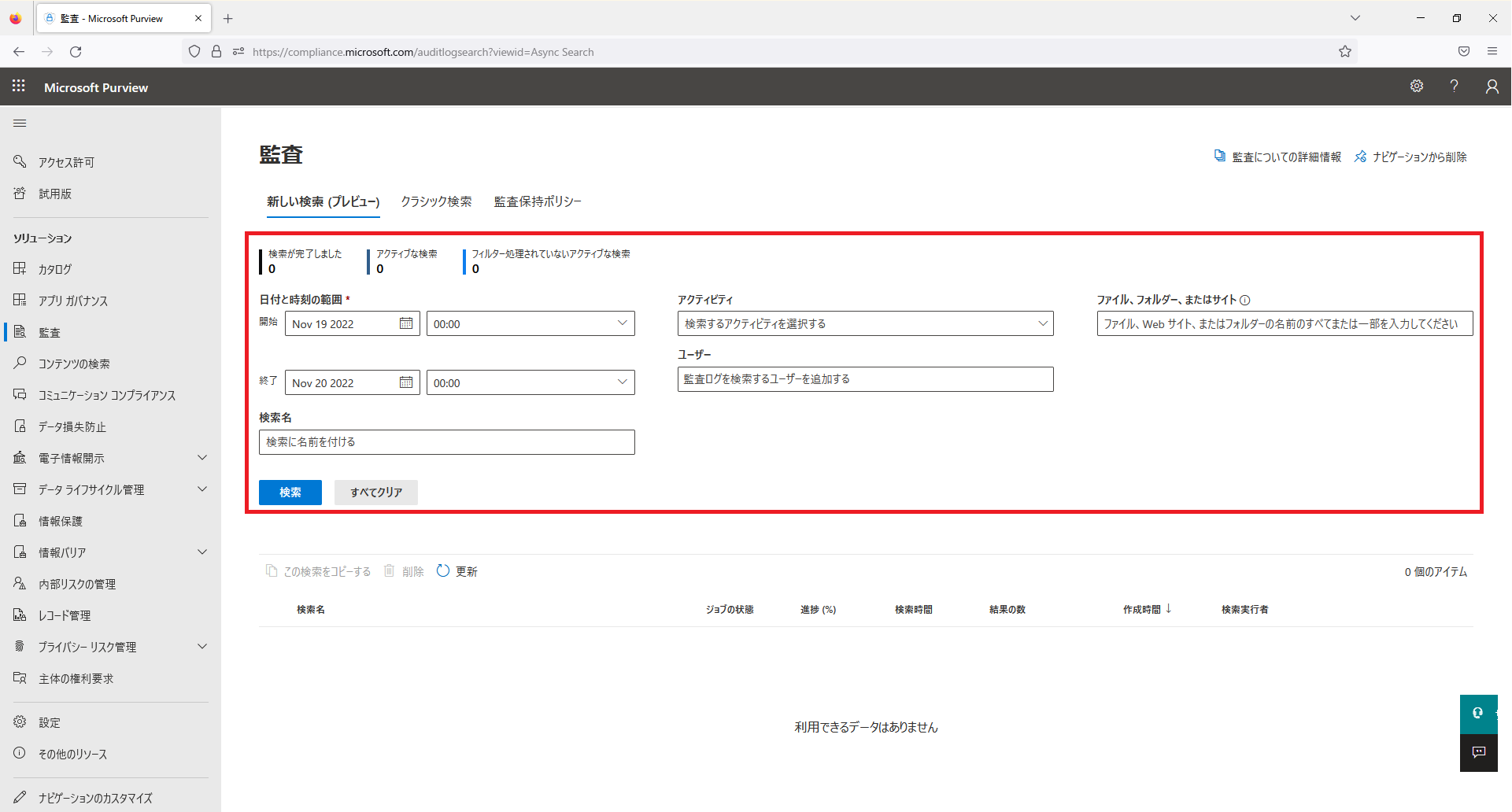Open the feedback chat button
The height and width of the screenshot is (812, 1512).
point(1478,752)
